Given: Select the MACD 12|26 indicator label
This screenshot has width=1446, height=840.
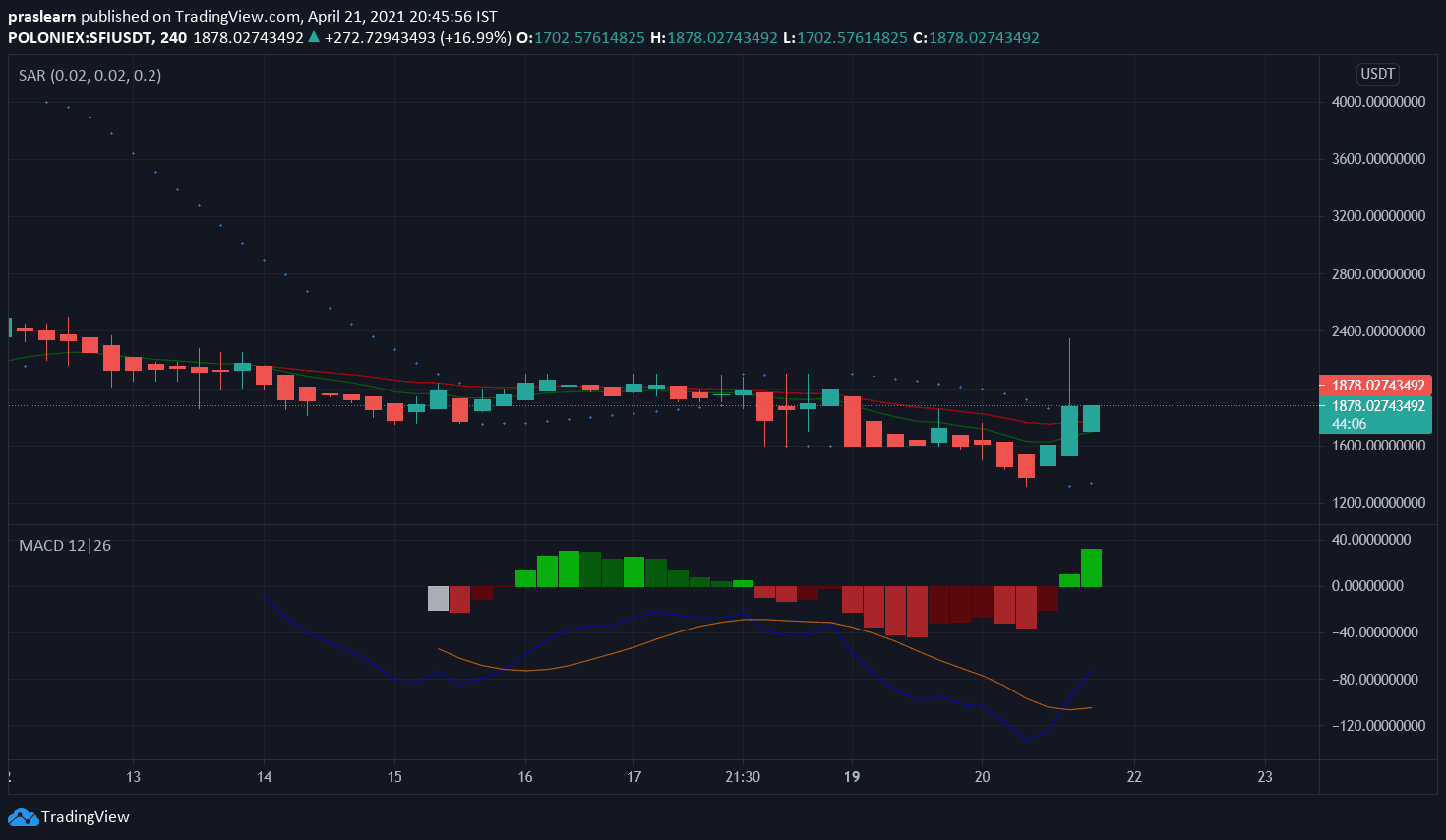Looking at the screenshot, I should (x=65, y=545).
